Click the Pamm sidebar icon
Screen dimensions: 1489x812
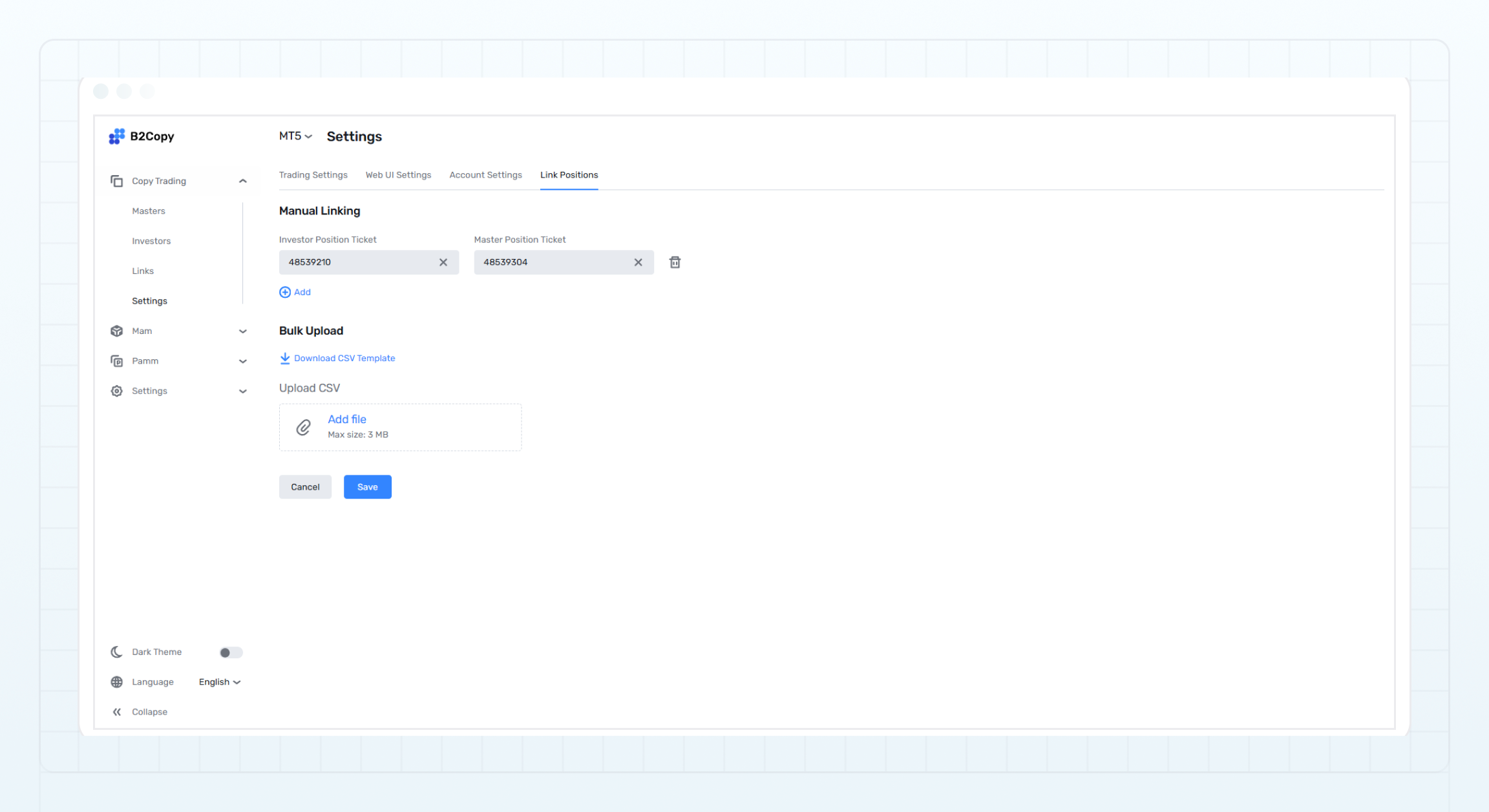pyautogui.click(x=117, y=361)
